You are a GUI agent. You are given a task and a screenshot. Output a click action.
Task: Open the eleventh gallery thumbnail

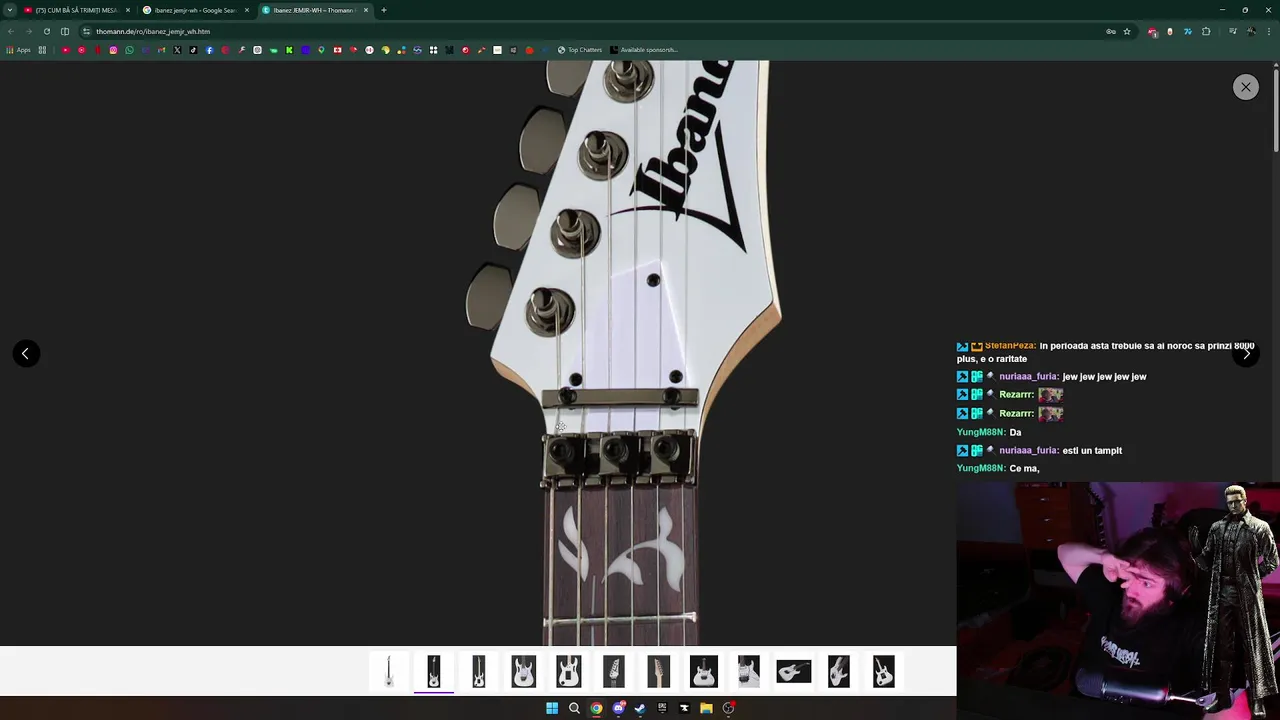839,671
